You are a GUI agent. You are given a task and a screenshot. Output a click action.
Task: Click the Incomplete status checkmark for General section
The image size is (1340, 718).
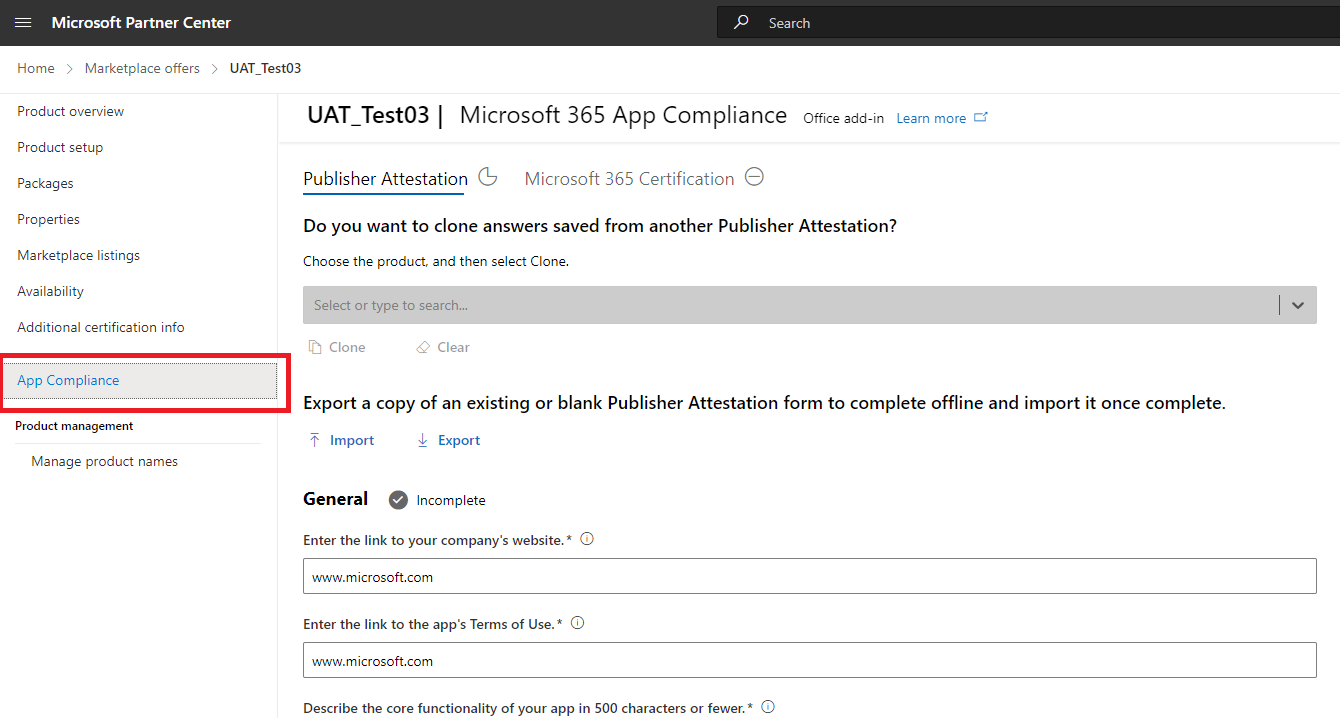point(399,499)
